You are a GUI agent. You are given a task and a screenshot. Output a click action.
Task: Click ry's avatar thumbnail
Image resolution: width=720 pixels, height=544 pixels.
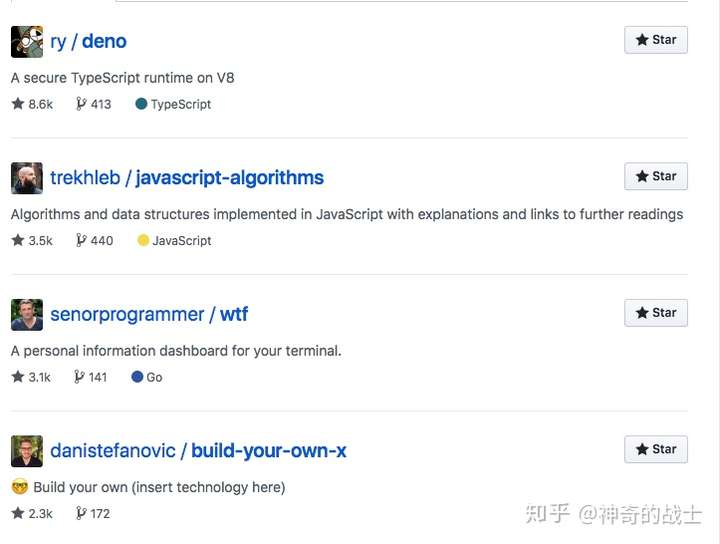27,42
